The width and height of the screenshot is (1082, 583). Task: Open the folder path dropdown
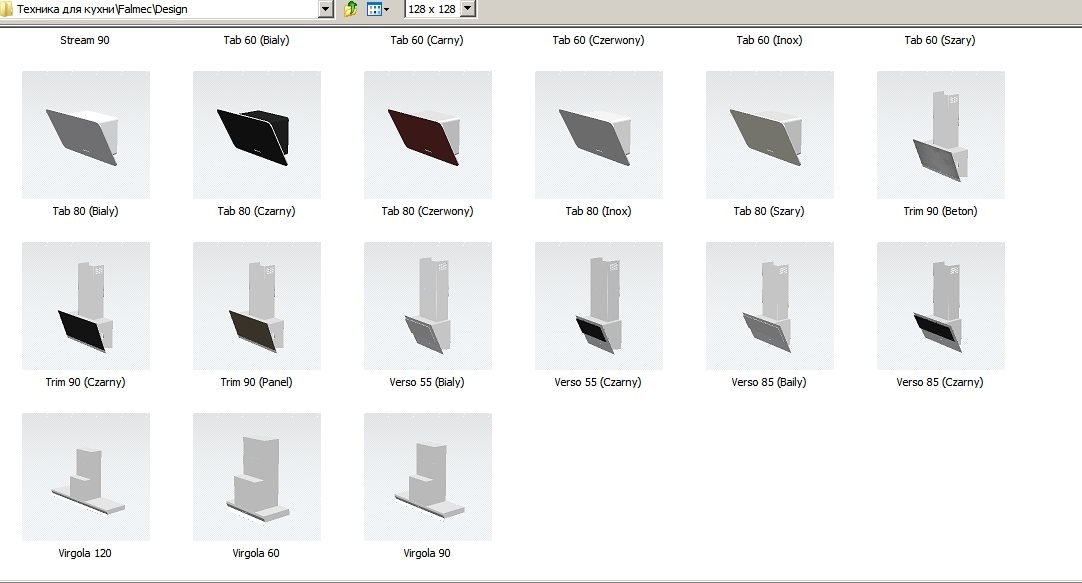coord(326,9)
